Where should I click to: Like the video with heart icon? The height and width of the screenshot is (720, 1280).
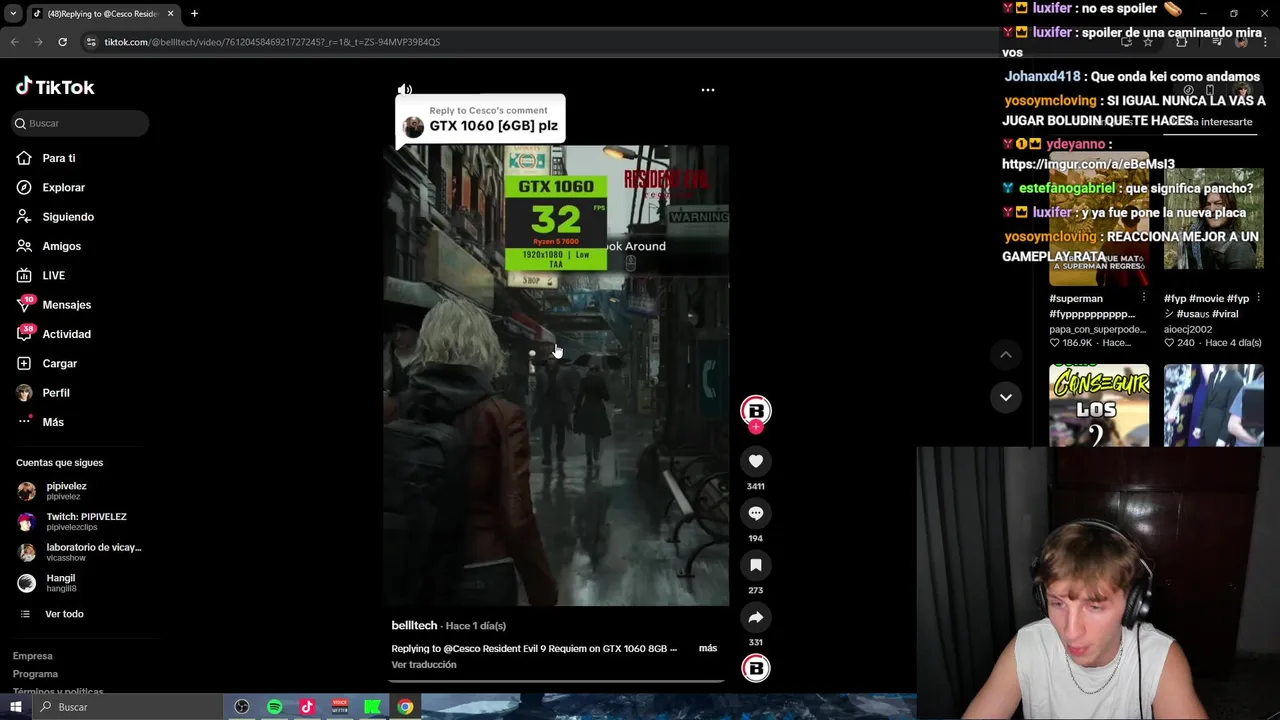click(x=756, y=461)
